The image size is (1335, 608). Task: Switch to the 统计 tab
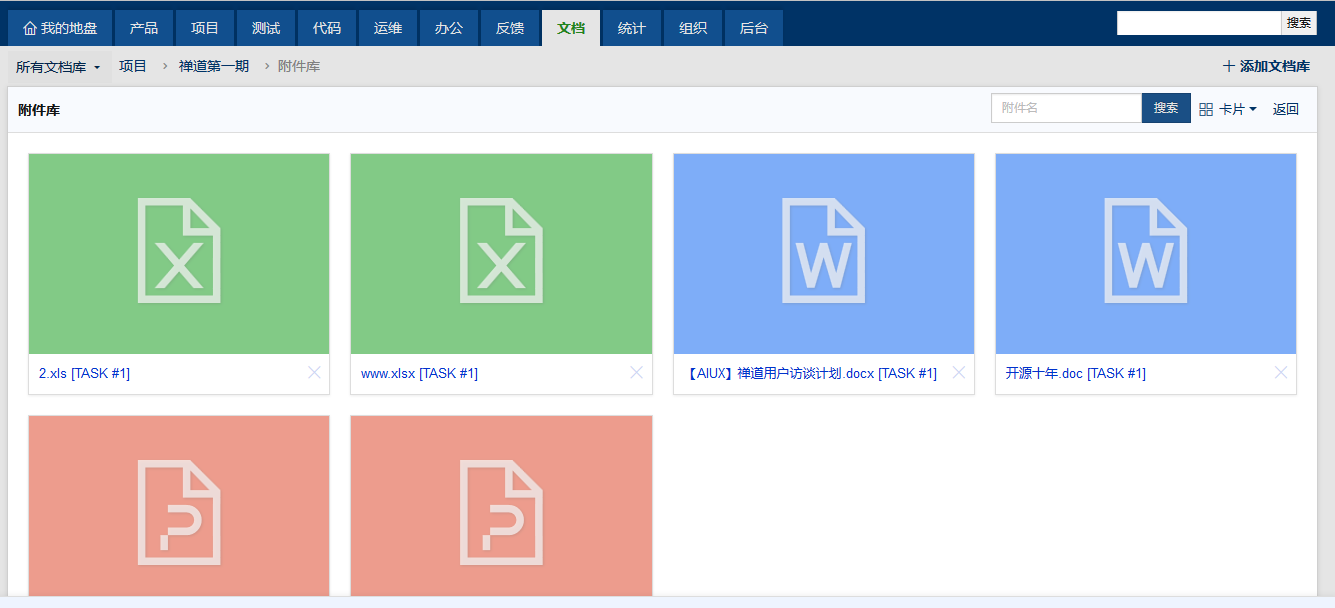click(x=632, y=28)
